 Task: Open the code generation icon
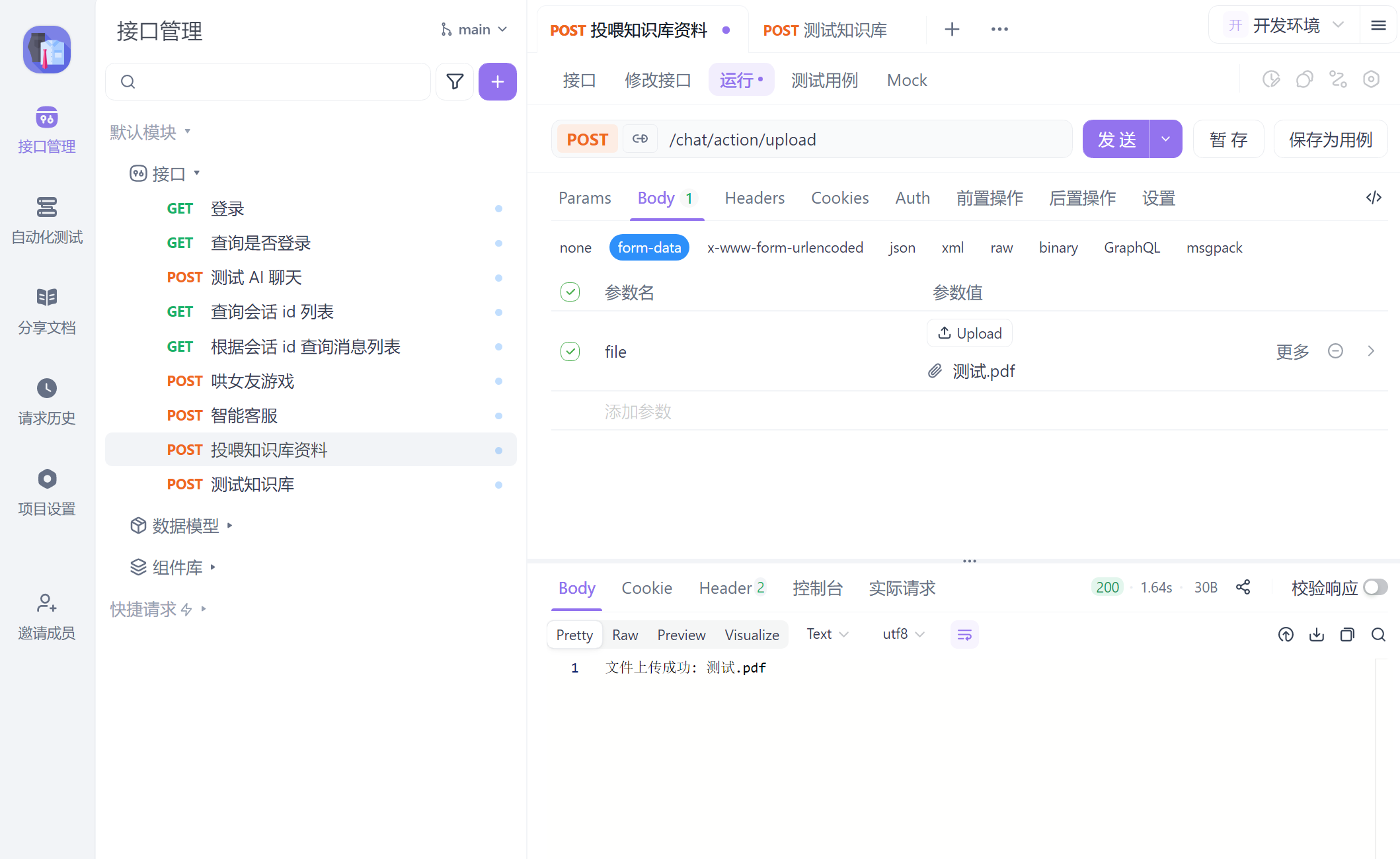pos(1374,198)
